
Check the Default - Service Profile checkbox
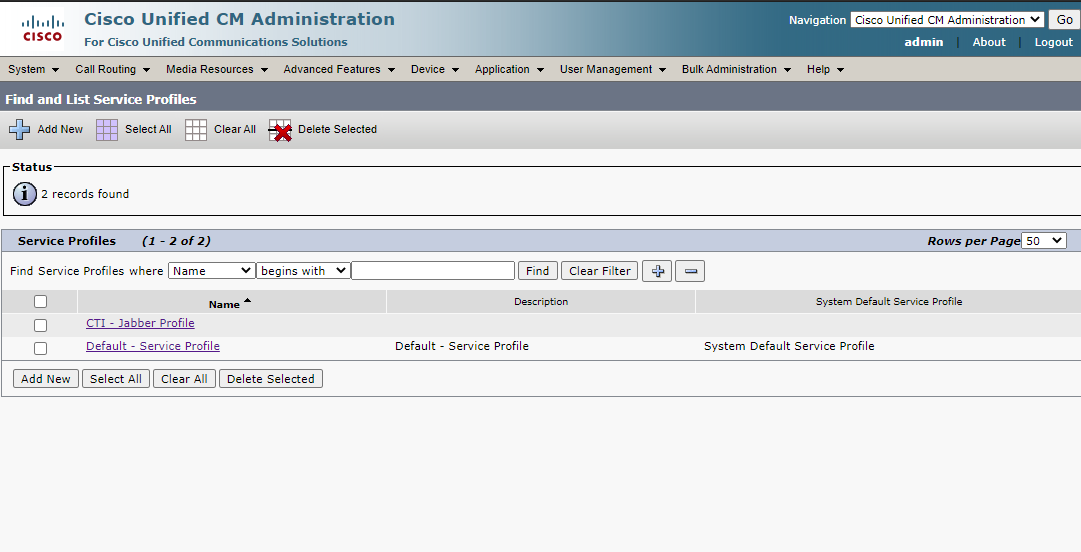tap(41, 348)
